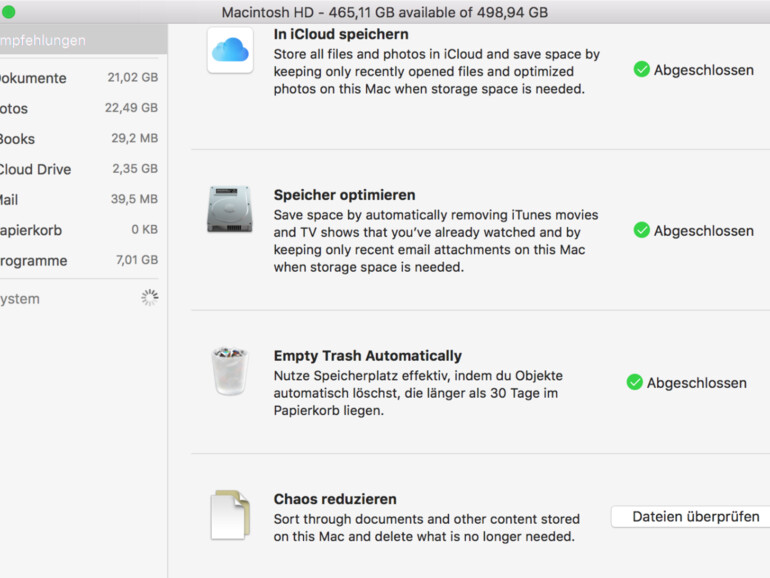770x578 pixels.
Task: Click the Empty Trash Automatically heading
Action: pyautogui.click(x=367, y=356)
